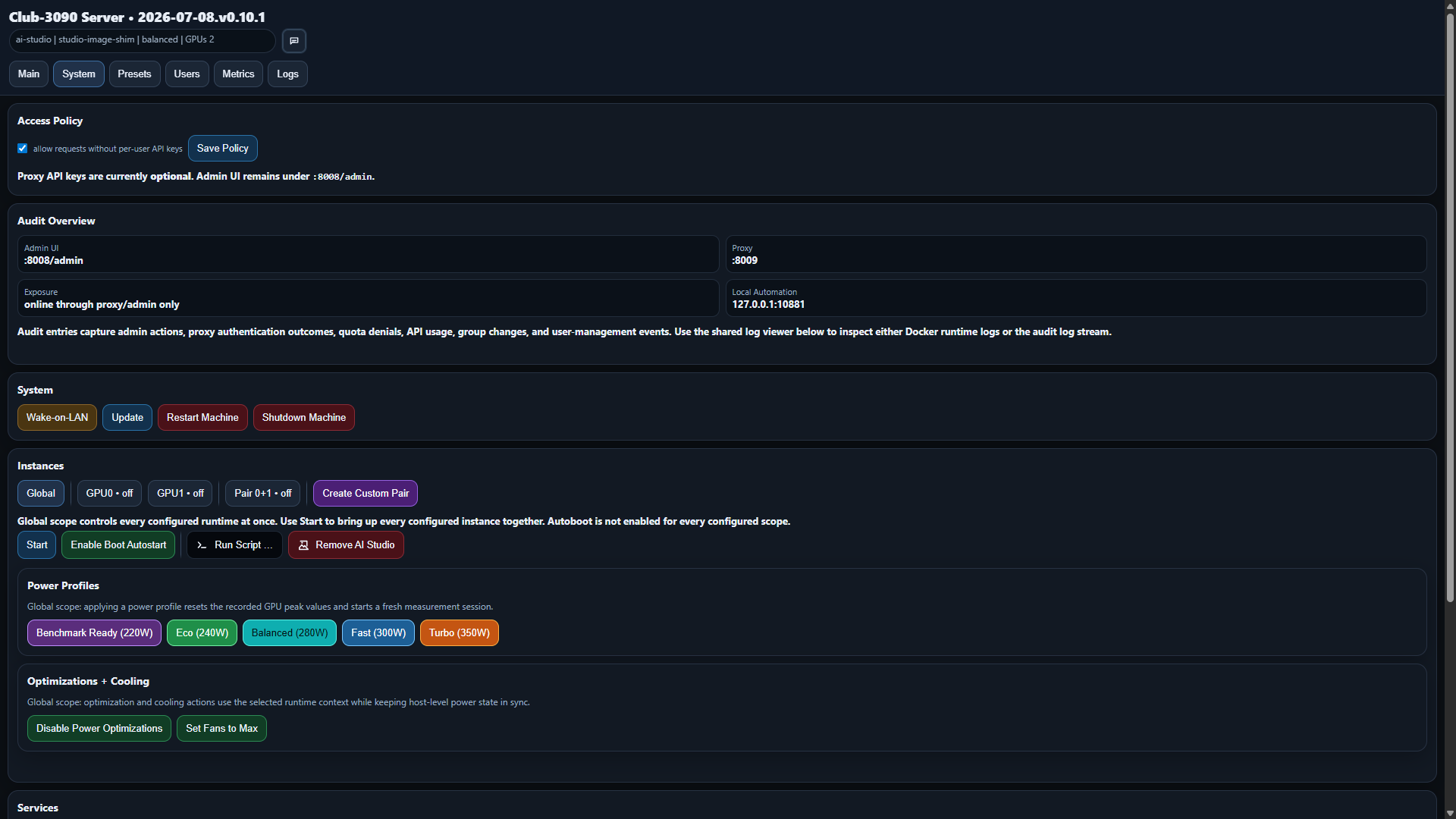Switch to the Logs tab
Screen dimensions: 1456x819
point(287,74)
